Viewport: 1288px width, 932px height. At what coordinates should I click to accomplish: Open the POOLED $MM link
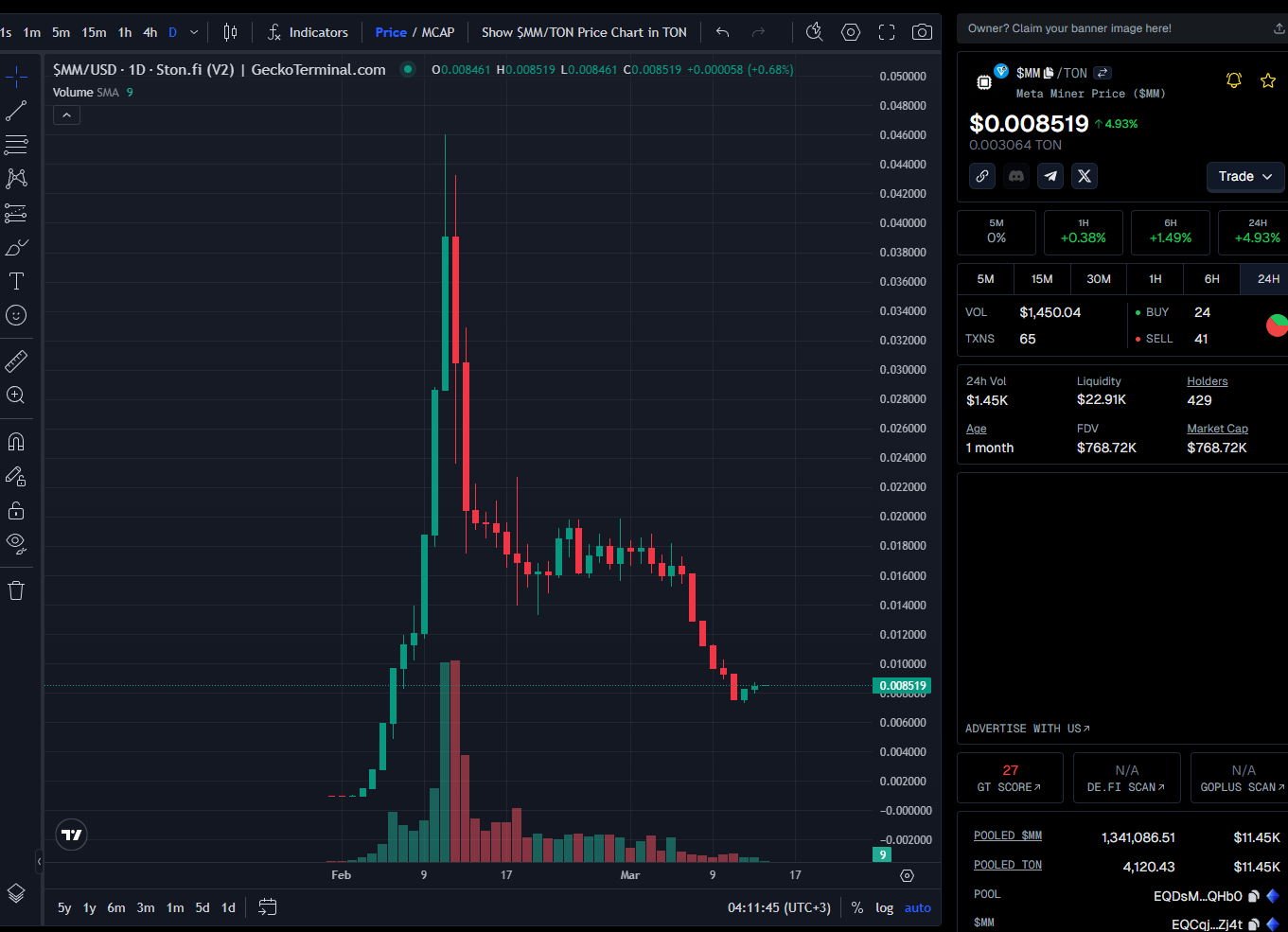pos(1008,835)
